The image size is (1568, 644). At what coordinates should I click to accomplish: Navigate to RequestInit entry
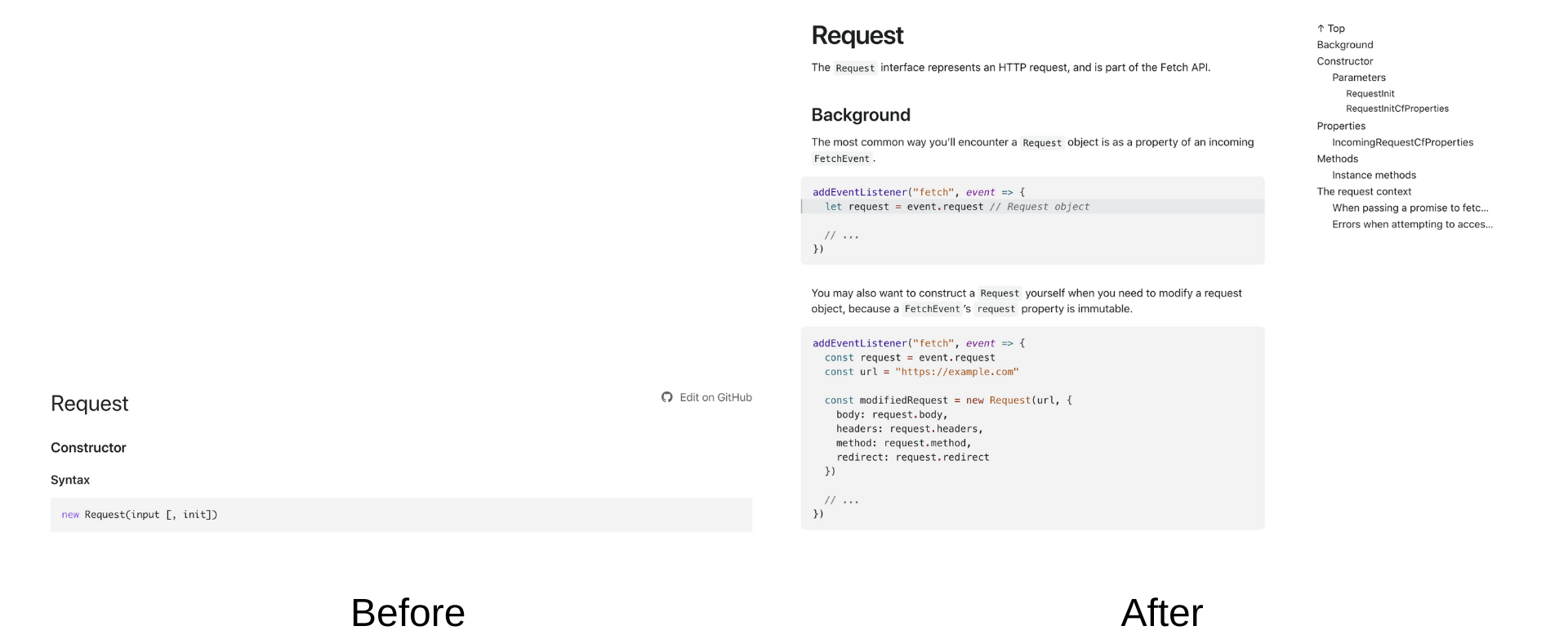click(x=1370, y=94)
